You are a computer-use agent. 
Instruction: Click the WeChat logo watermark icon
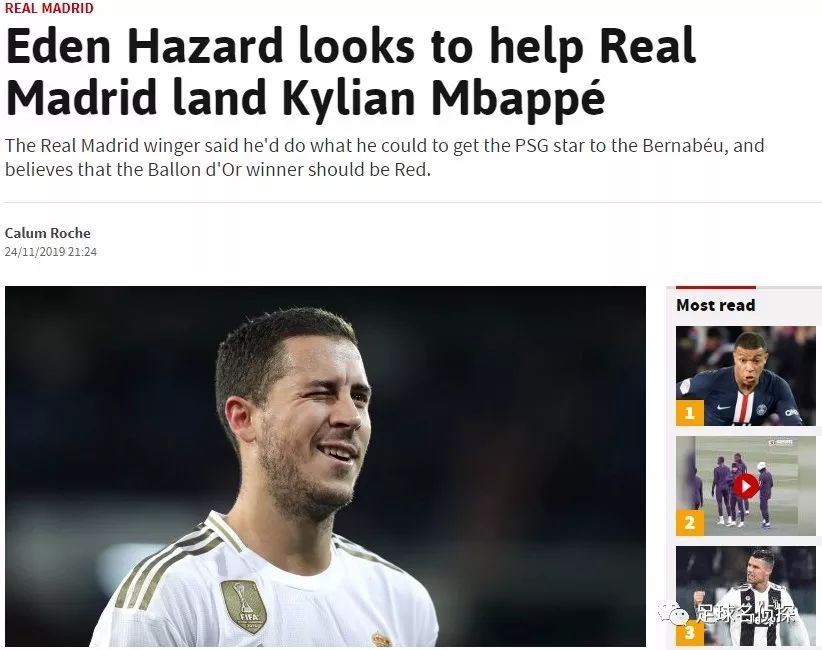[x=674, y=612]
